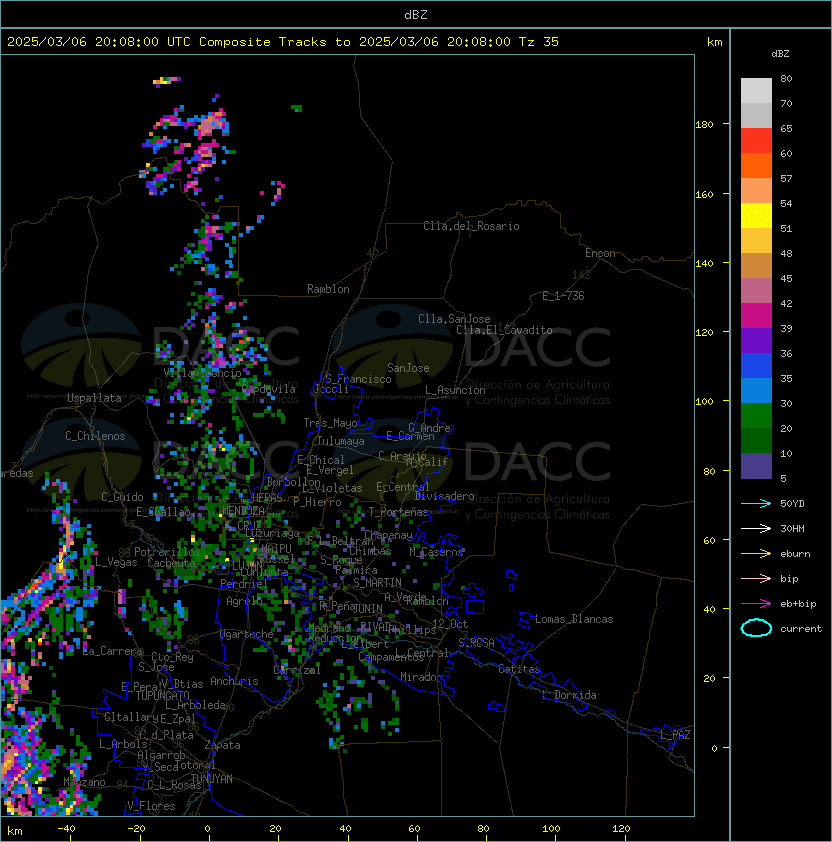Click the eburn yellow arrow legend icon

pyautogui.click(x=756, y=554)
